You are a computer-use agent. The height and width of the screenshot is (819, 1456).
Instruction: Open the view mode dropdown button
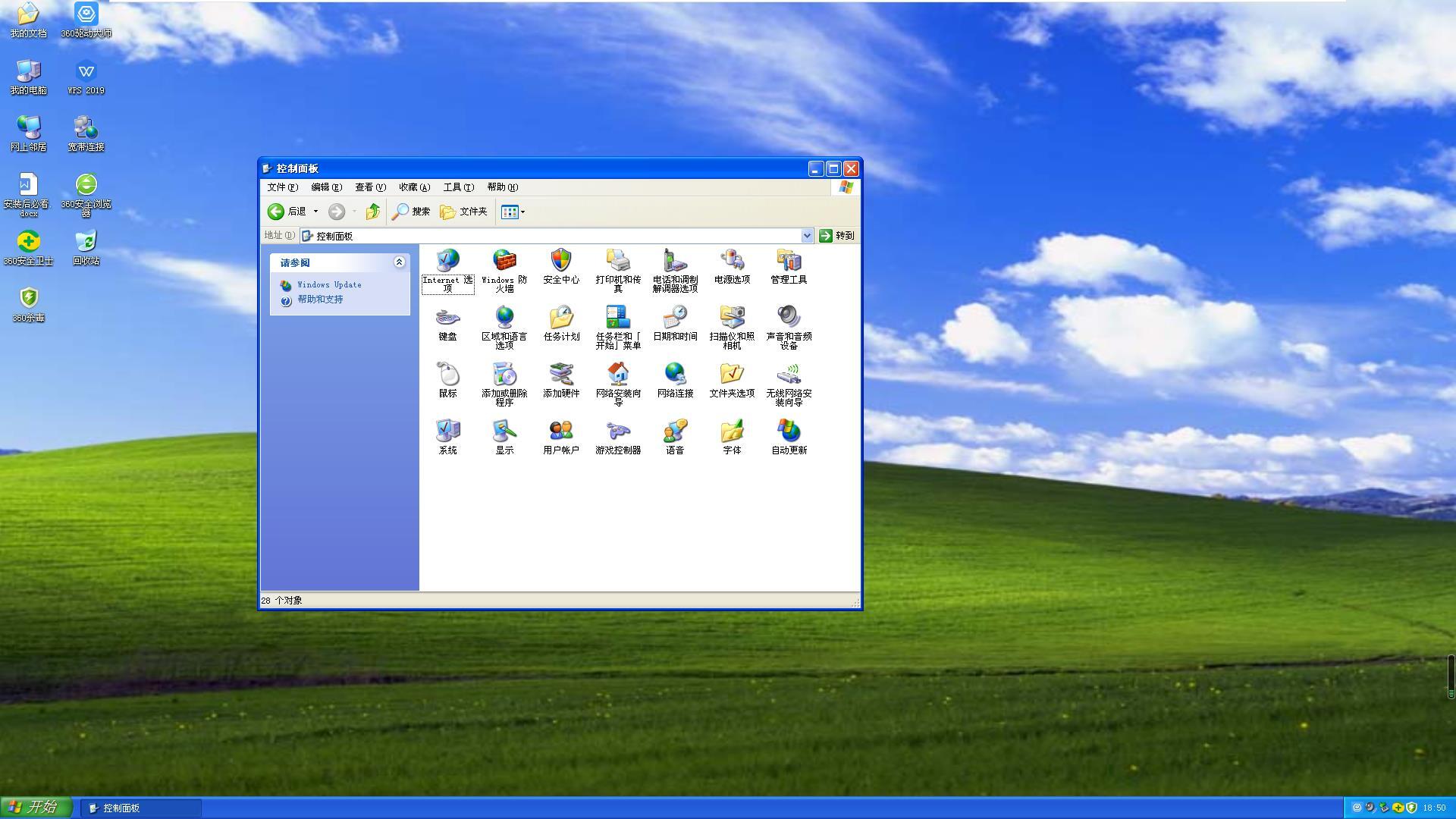513,212
